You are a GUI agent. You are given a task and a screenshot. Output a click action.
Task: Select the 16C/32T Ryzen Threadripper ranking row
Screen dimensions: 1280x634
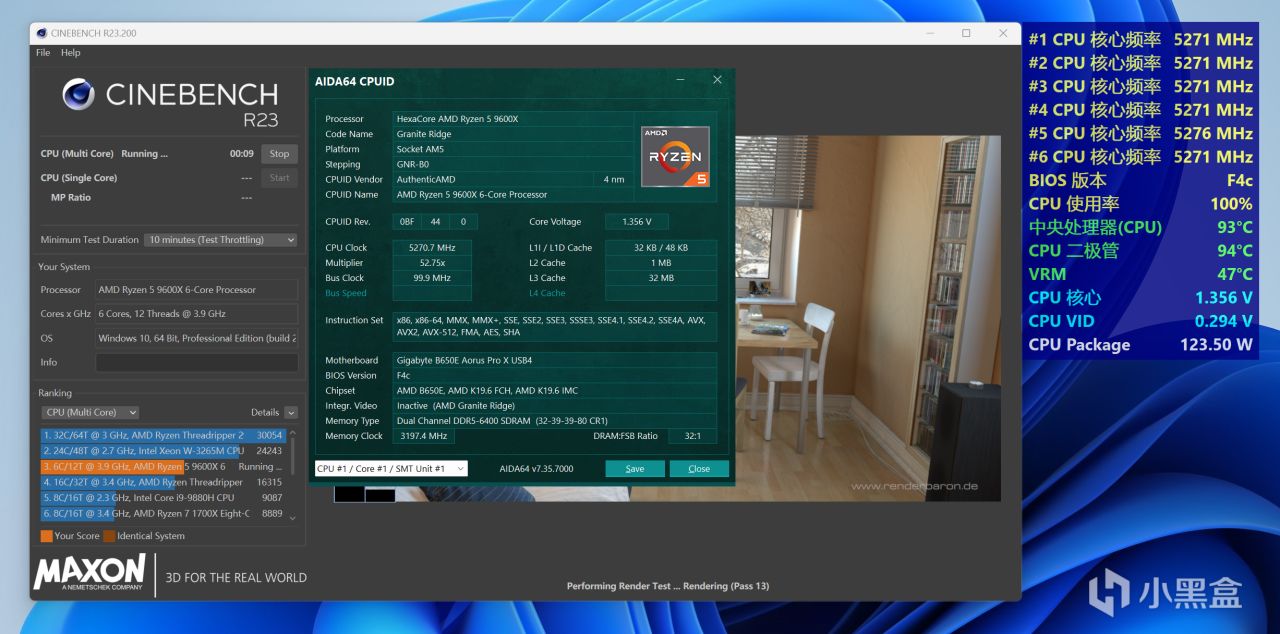[x=163, y=482]
